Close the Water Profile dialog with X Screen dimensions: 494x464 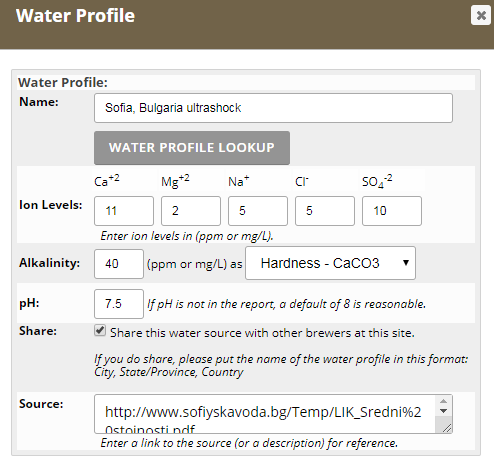(481, 15)
